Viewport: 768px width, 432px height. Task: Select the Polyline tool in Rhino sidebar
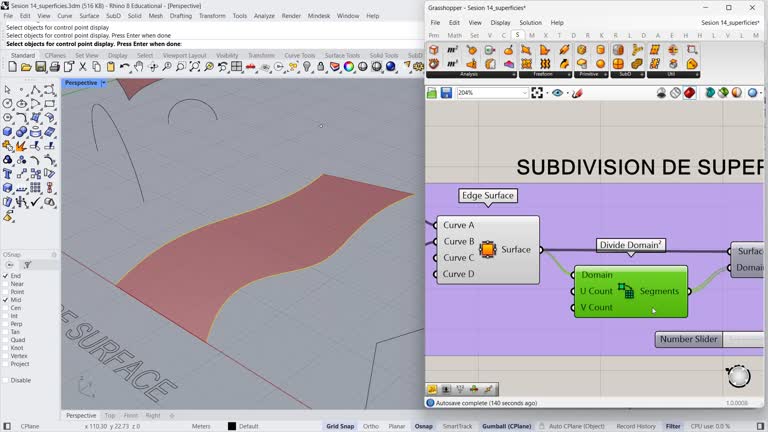pos(35,90)
